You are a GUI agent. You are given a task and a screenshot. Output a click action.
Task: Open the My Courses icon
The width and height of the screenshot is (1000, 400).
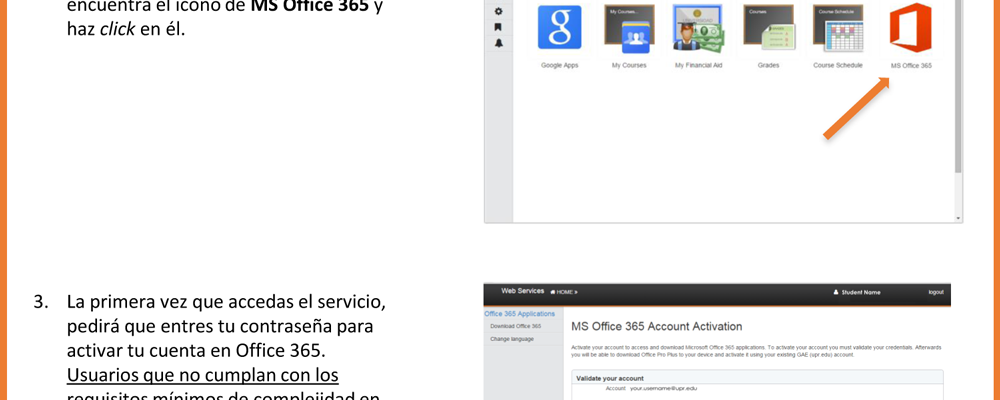click(x=629, y=28)
